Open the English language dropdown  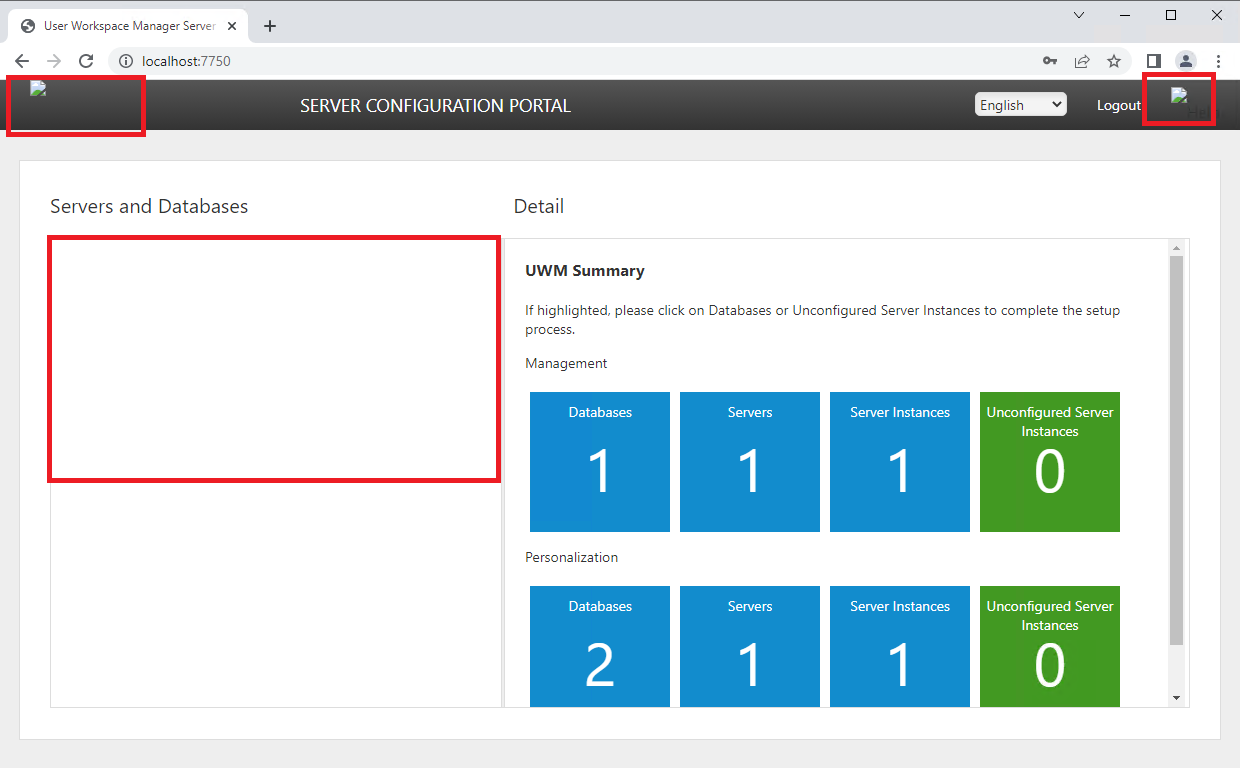pyautogui.click(x=1020, y=104)
